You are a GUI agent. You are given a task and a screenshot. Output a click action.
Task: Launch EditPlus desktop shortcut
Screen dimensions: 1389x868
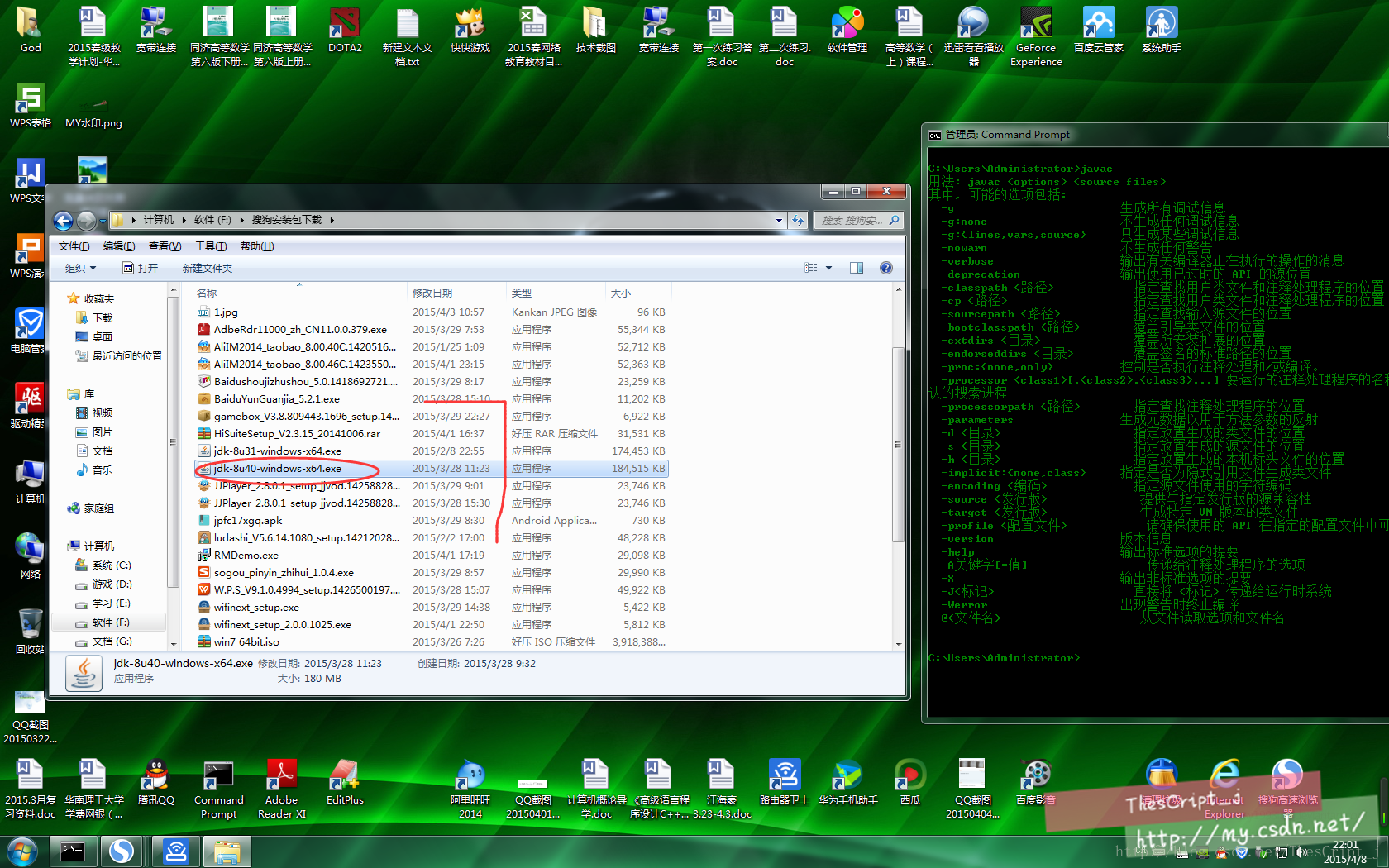345,782
